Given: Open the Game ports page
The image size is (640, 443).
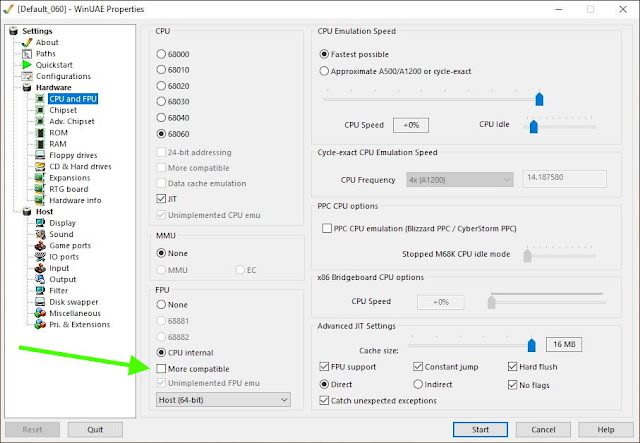Looking at the screenshot, I should click(x=70, y=246).
